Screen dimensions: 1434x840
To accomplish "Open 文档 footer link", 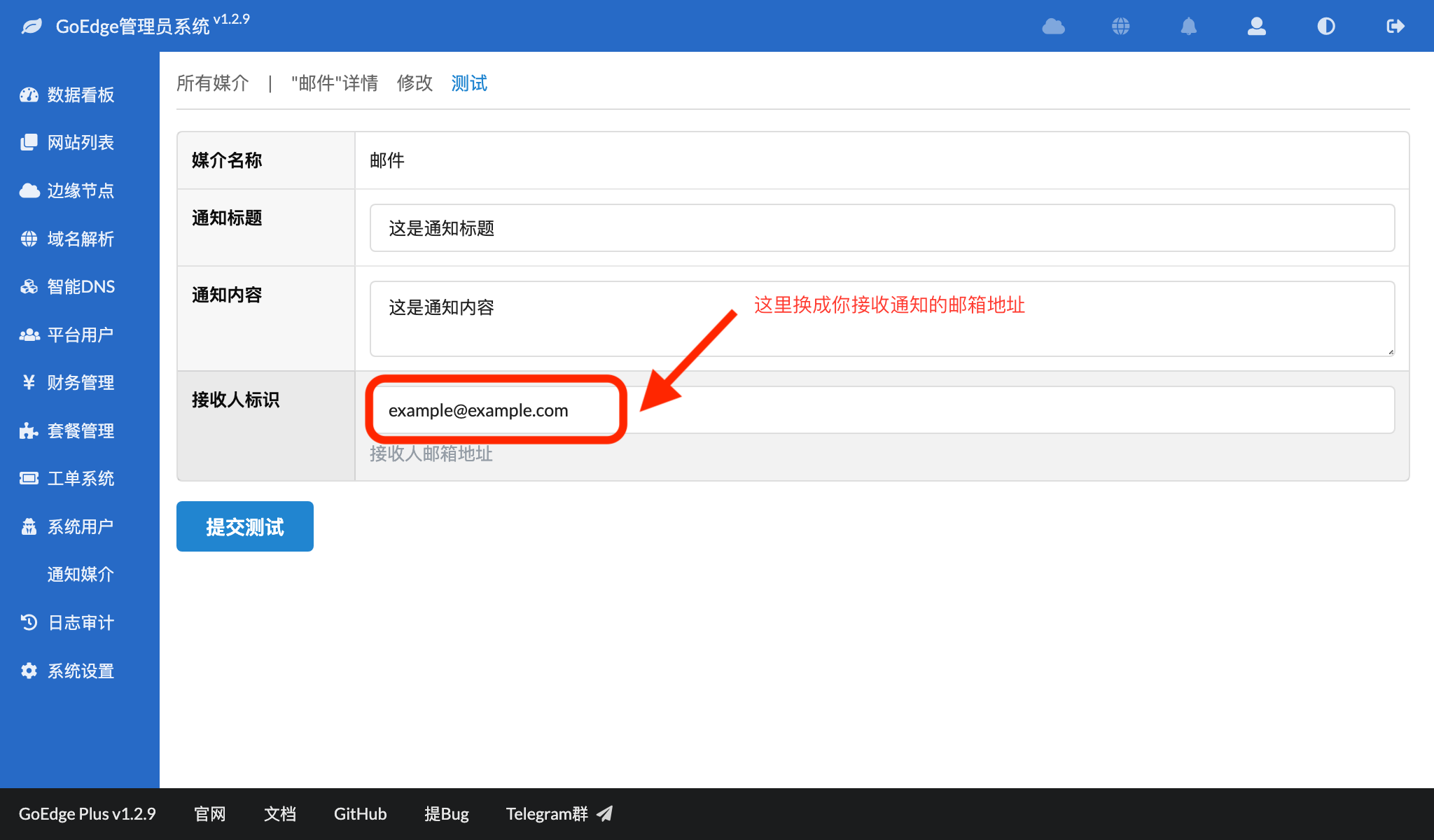I will 280,814.
